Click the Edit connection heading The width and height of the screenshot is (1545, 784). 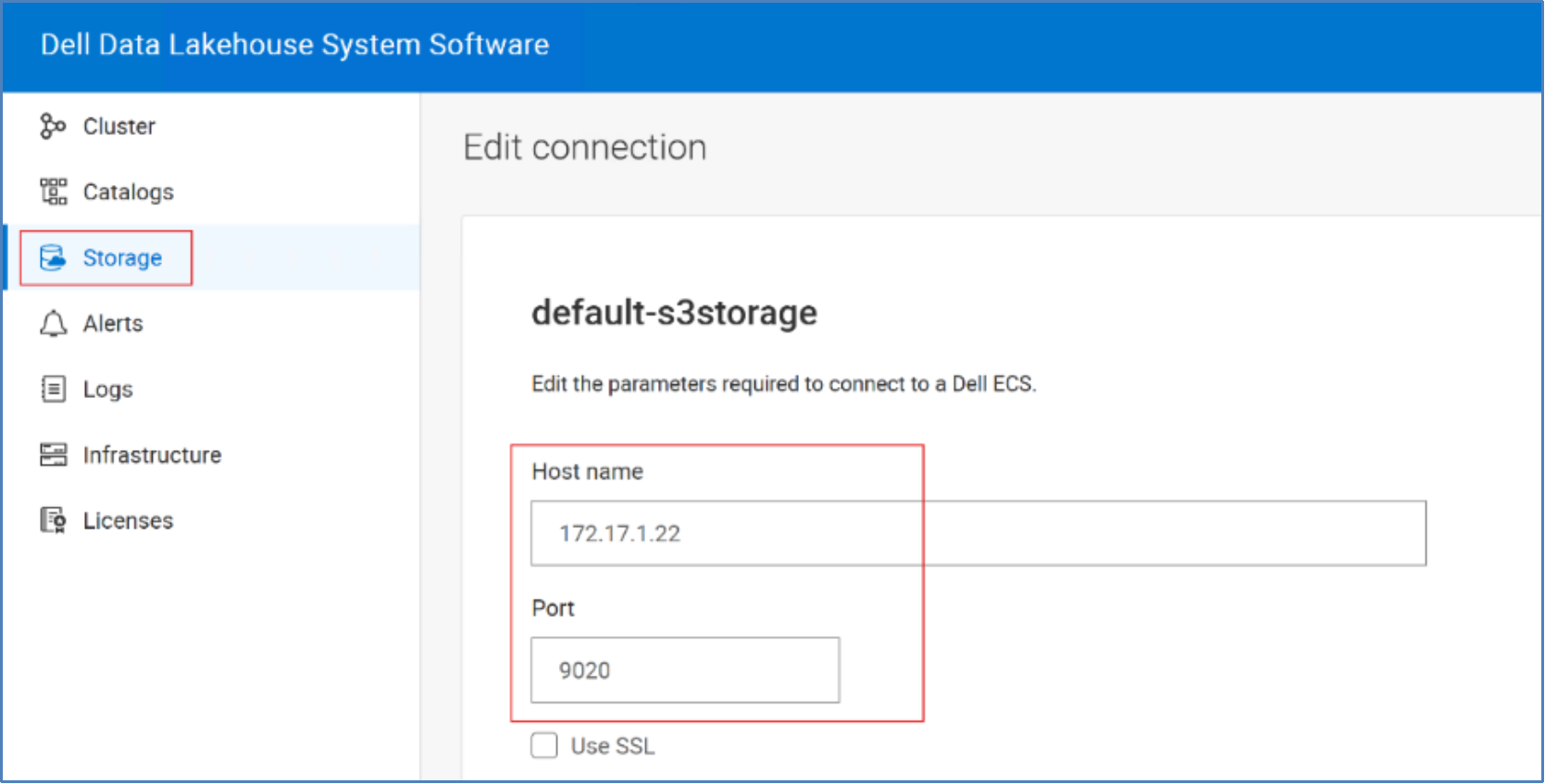coord(585,147)
